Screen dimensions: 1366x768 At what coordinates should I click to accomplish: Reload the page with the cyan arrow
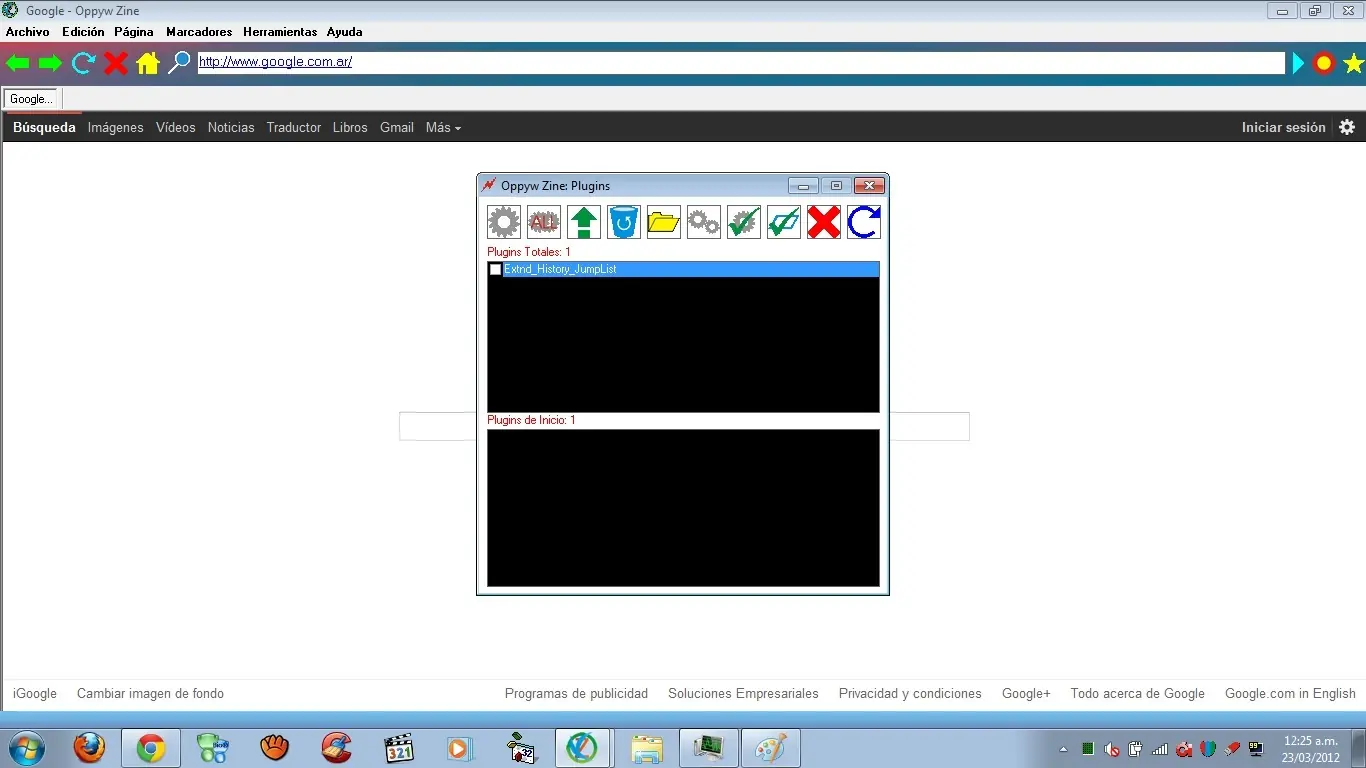coord(83,64)
